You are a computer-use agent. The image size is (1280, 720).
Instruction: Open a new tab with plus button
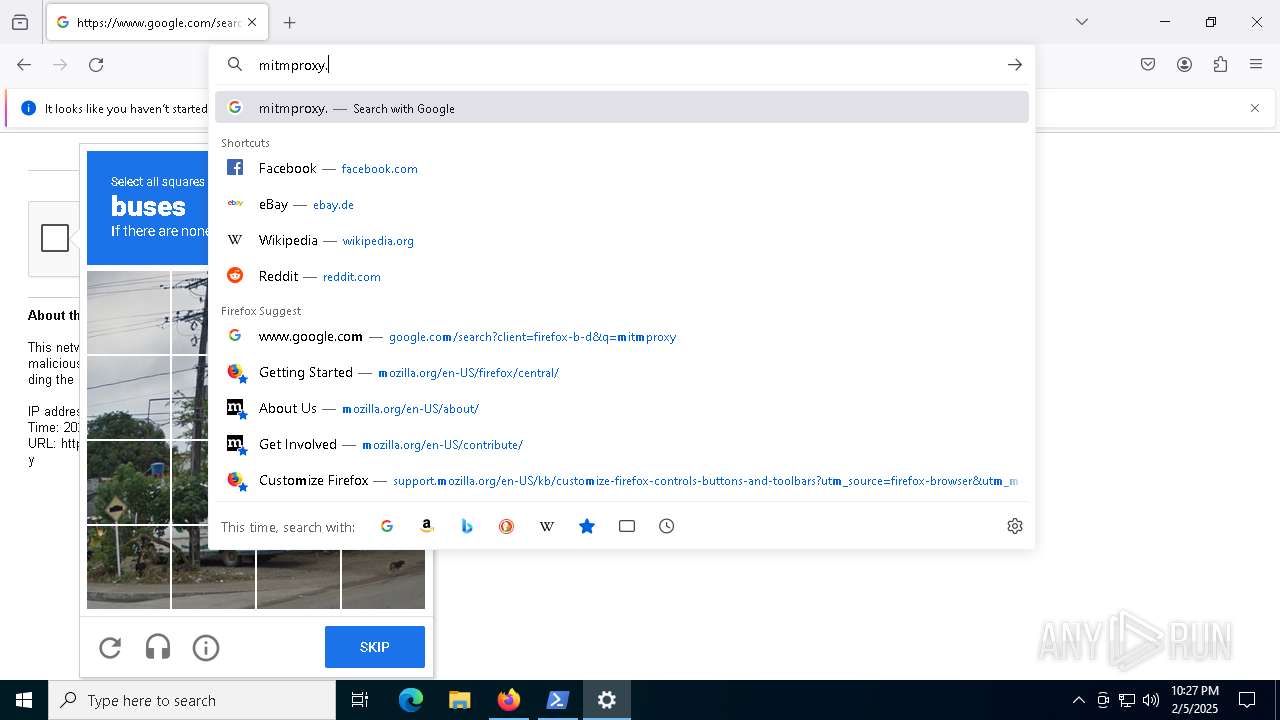(289, 22)
